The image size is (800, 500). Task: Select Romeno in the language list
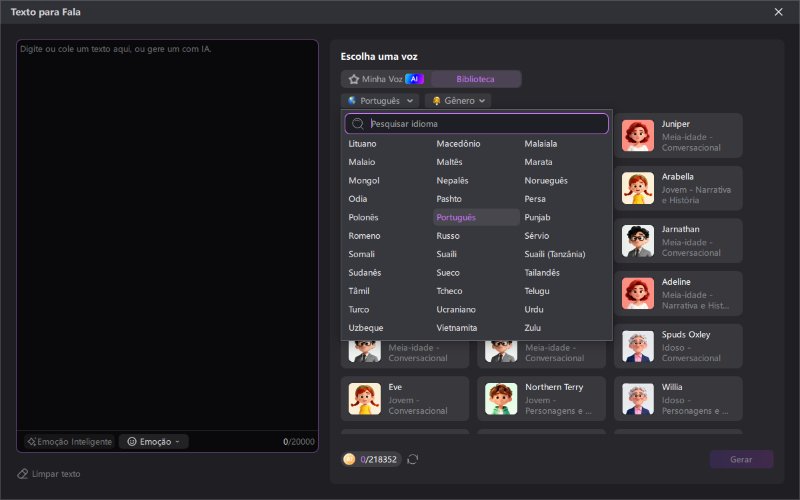click(364, 236)
